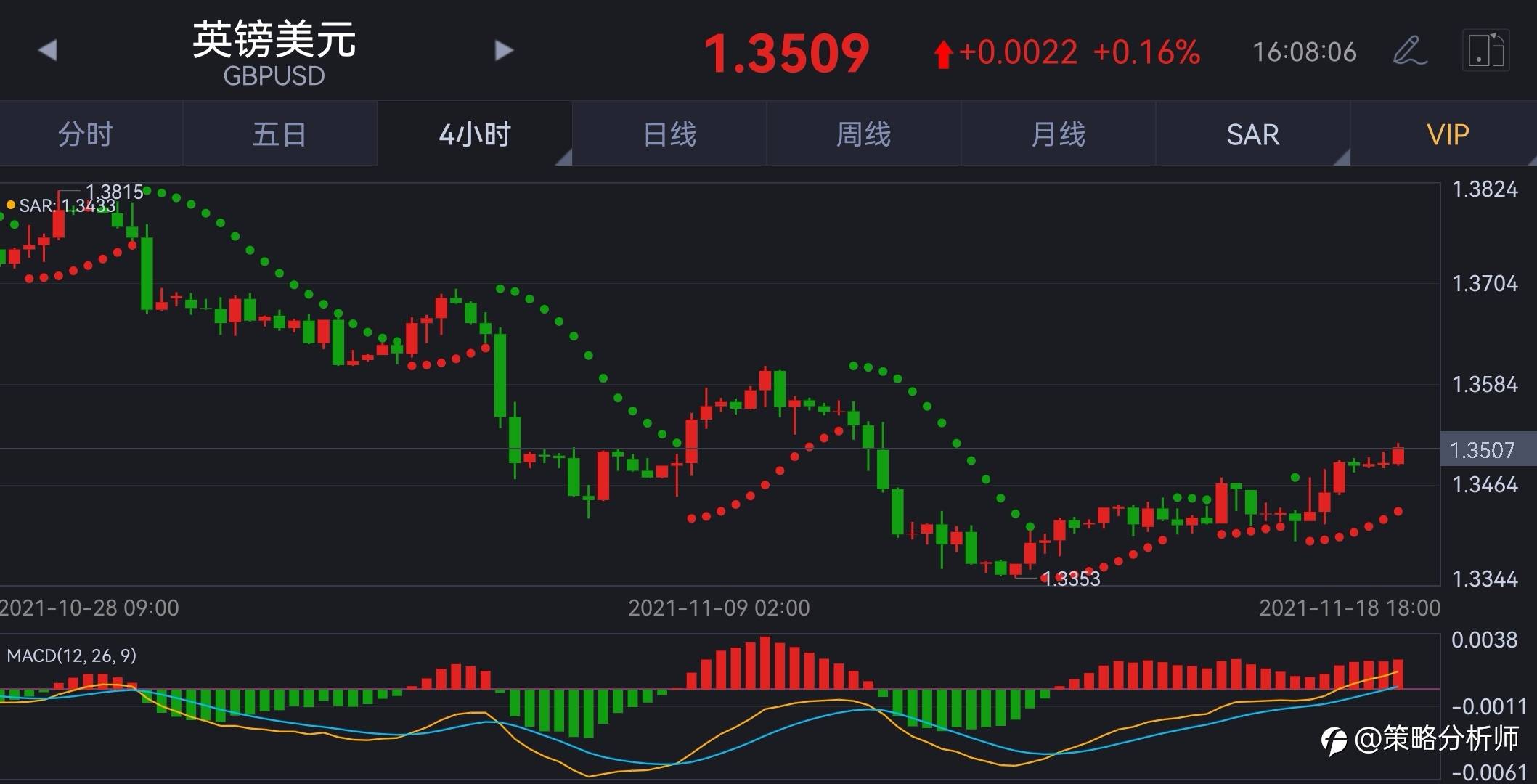This screenshot has width=1537, height=784.
Task: Open the VIP tab
Action: click(x=1448, y=134)
